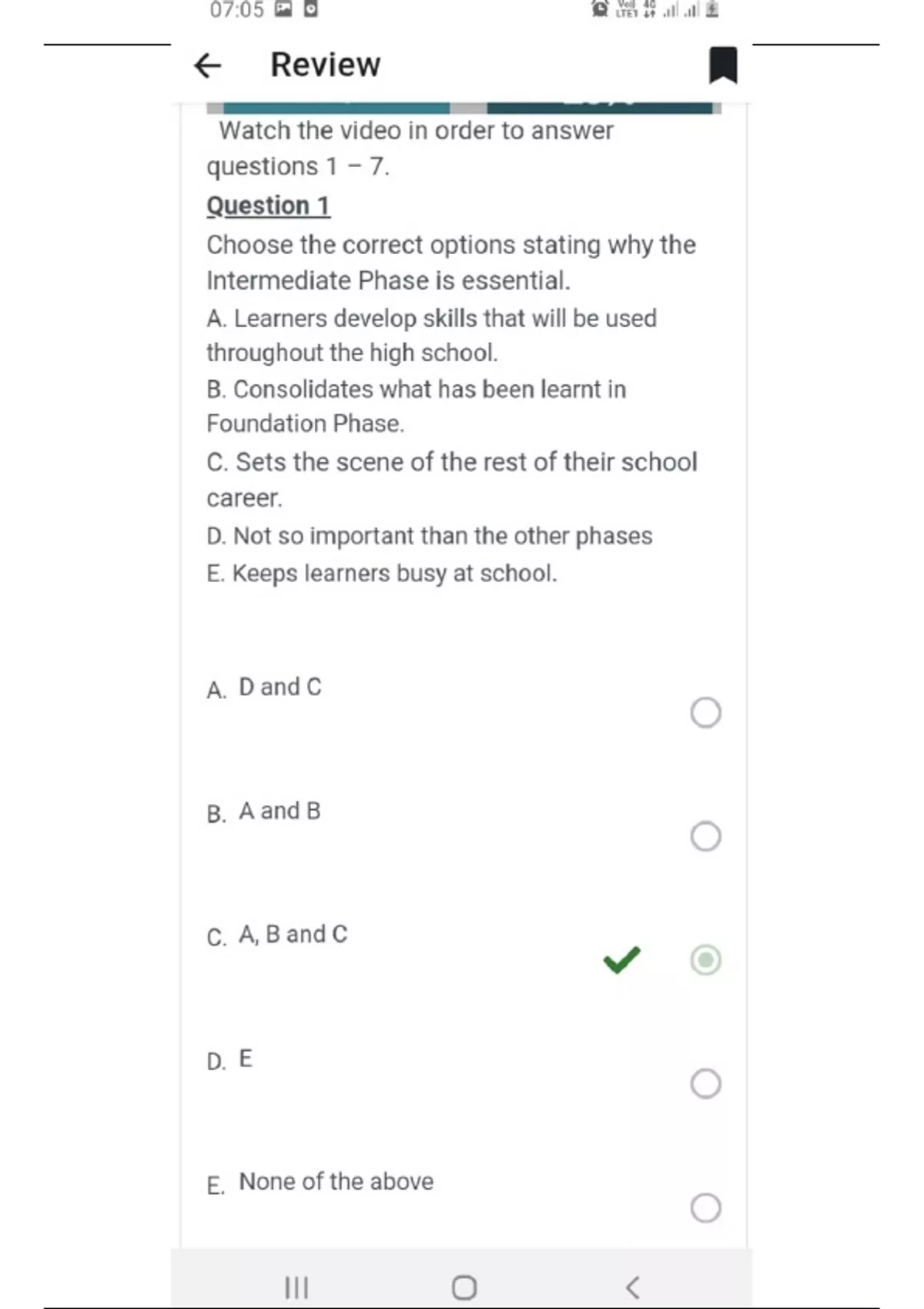Tap the "D and C" answer text
The height and width of the screenshot is (1309, 924).
(280, 686)
